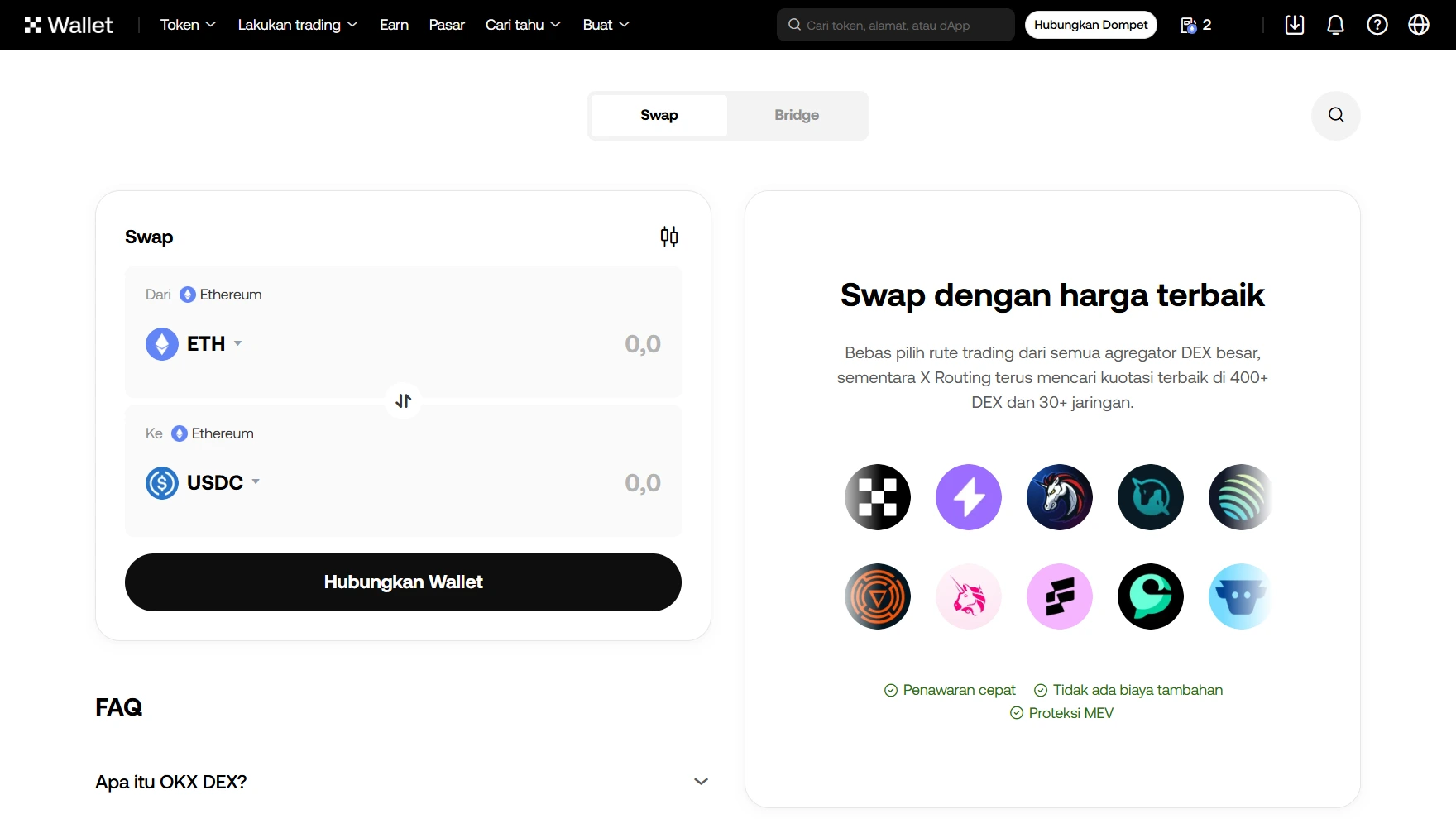Click the dark teal DEX logo

click(1151, 497)
